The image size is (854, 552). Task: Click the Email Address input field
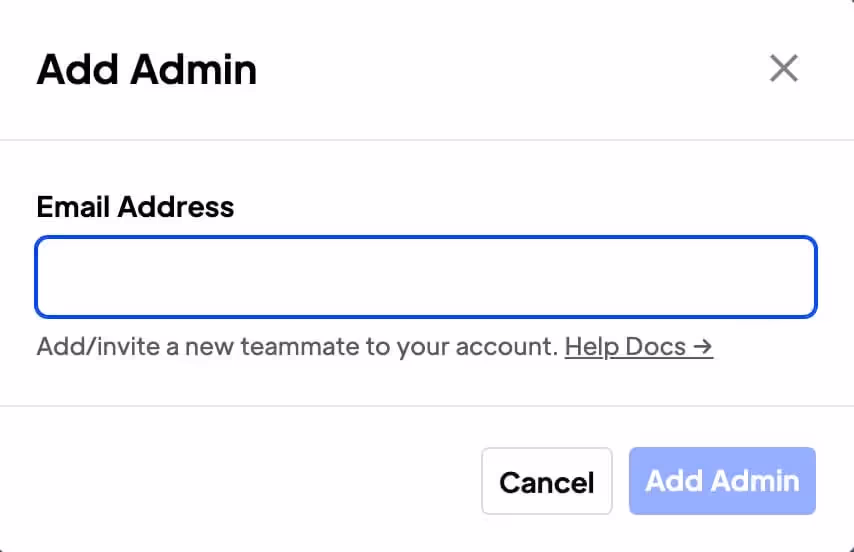(x=426, y=277)
